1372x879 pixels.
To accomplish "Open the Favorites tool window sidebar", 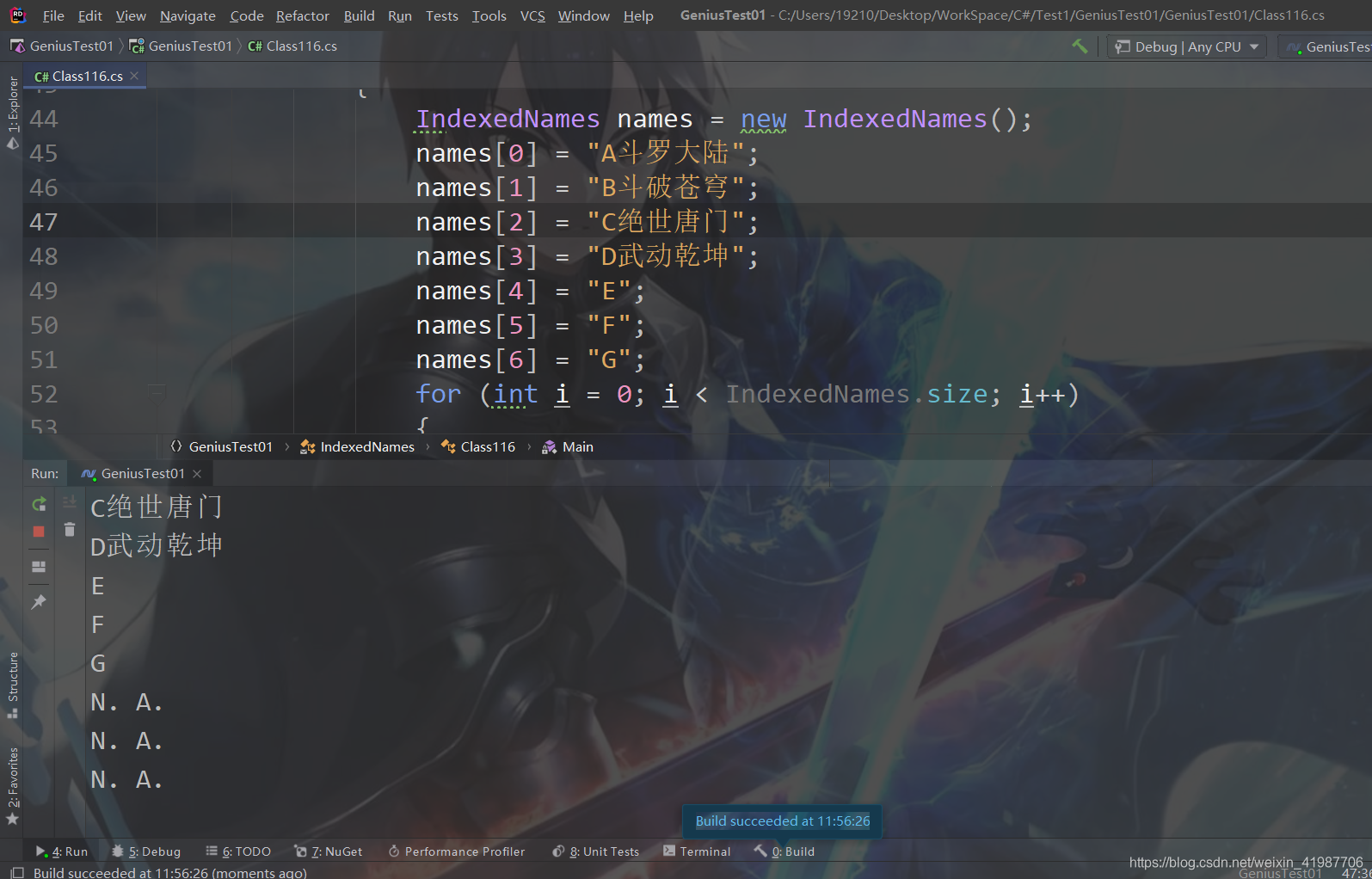I will coord(12,785).
